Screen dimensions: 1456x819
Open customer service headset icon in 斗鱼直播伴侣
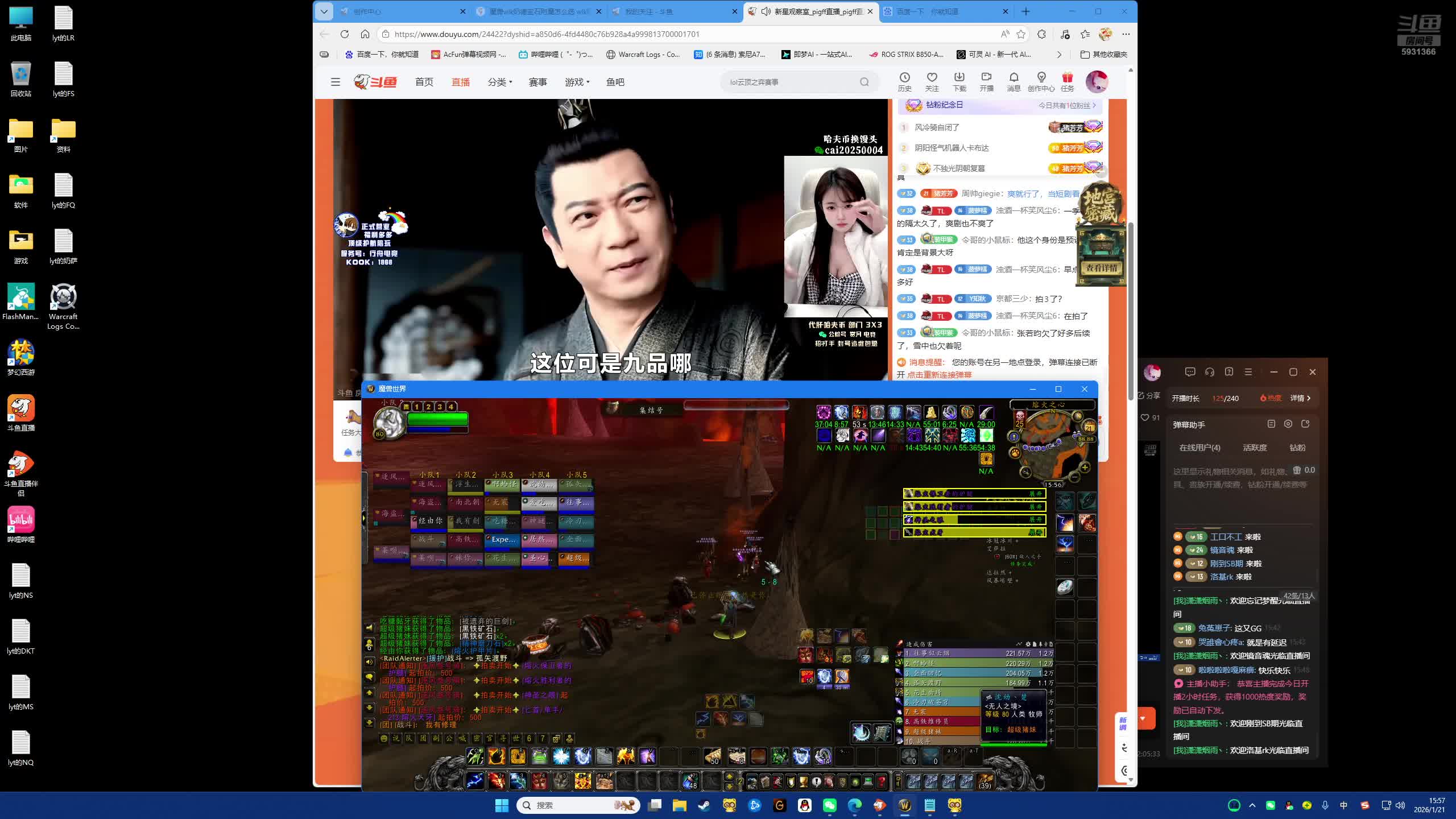1210,372
